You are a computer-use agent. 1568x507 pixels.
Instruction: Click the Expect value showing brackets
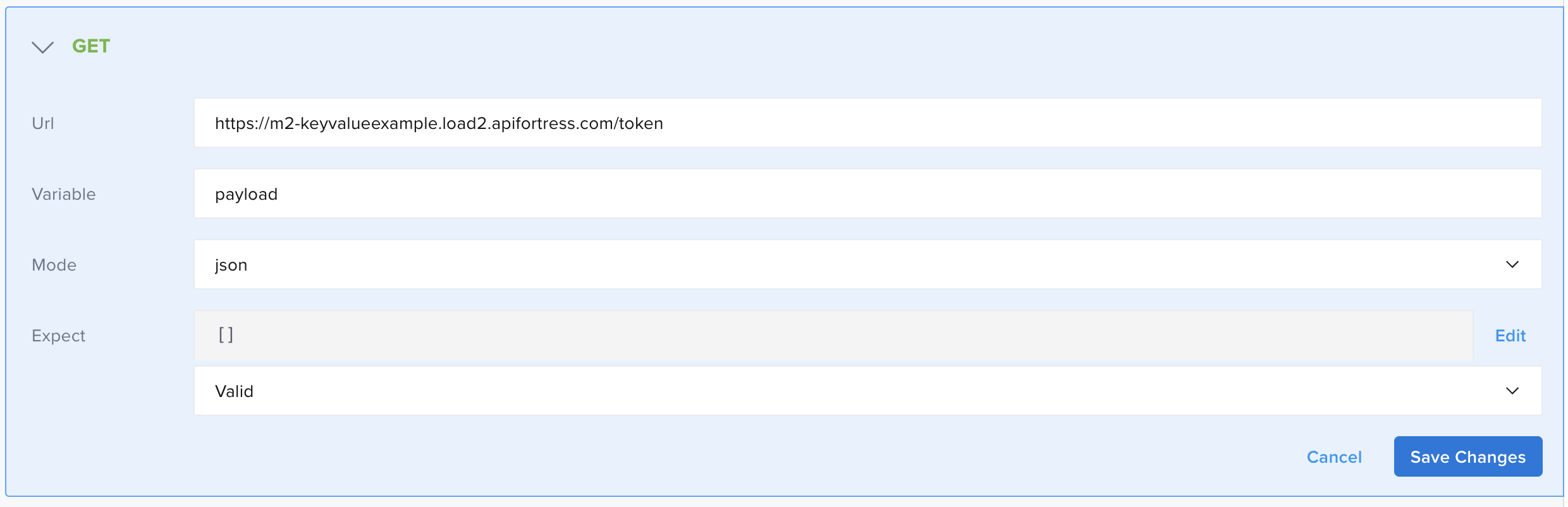(226, 334)
